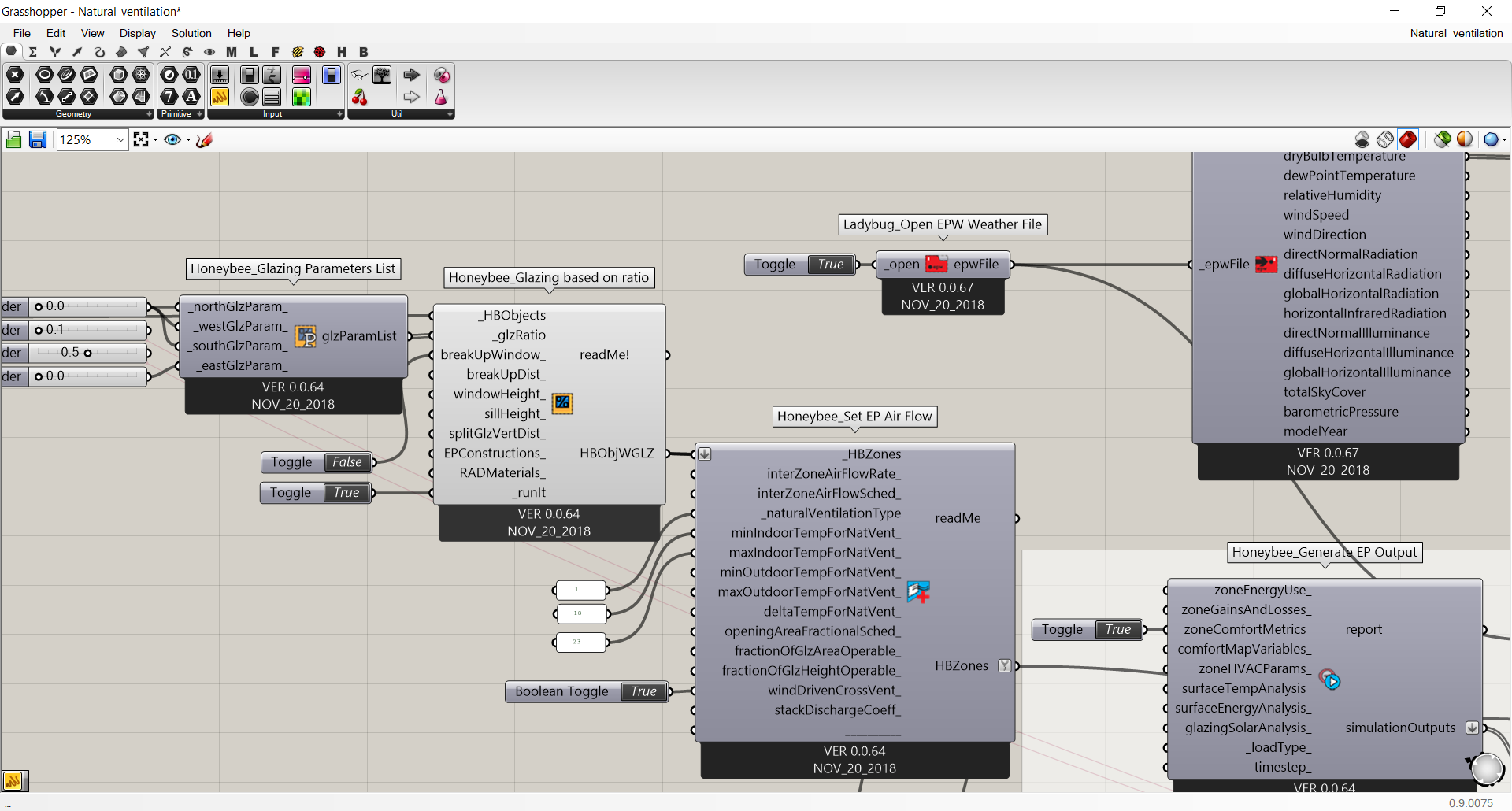Click the Ladybug_Open EPW Weather File label
This screenshot has height=811, width=1512.
(x=943, y=224)
